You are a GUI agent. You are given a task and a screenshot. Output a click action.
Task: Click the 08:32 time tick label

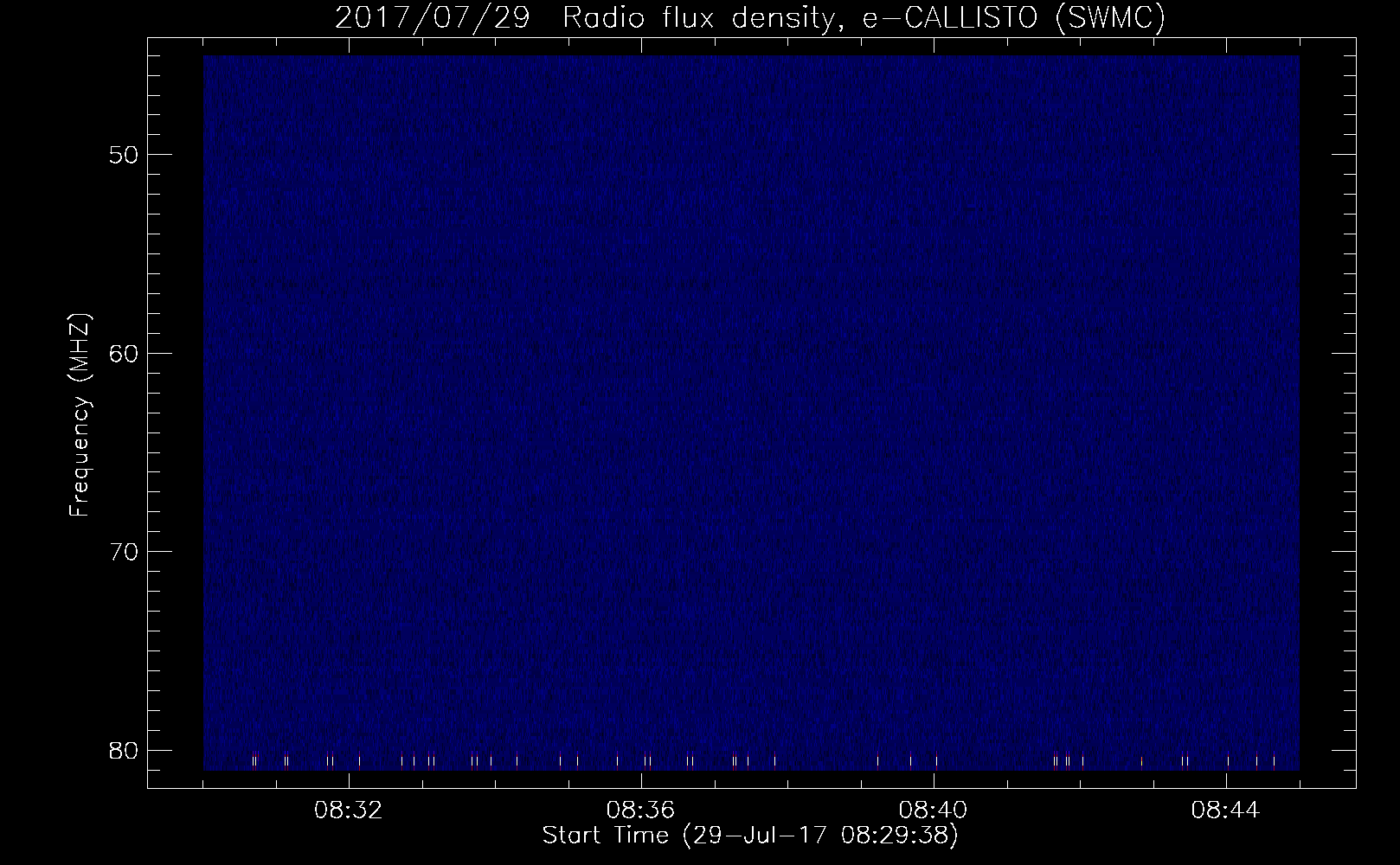[349, 811]
